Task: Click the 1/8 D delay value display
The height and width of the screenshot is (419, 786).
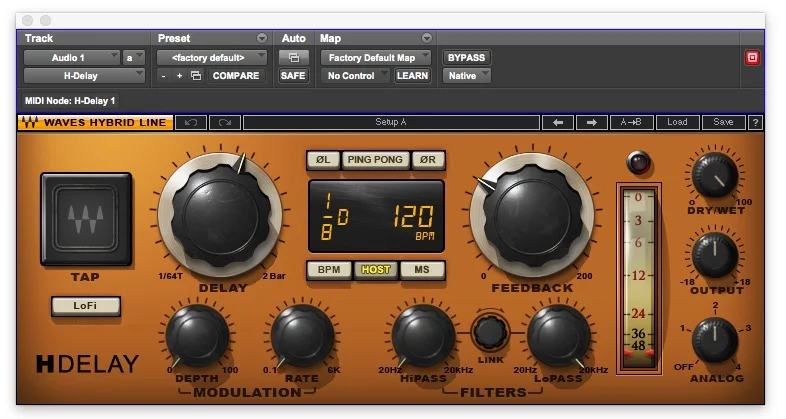Action: pyautogui.click(x=335, y=217)
